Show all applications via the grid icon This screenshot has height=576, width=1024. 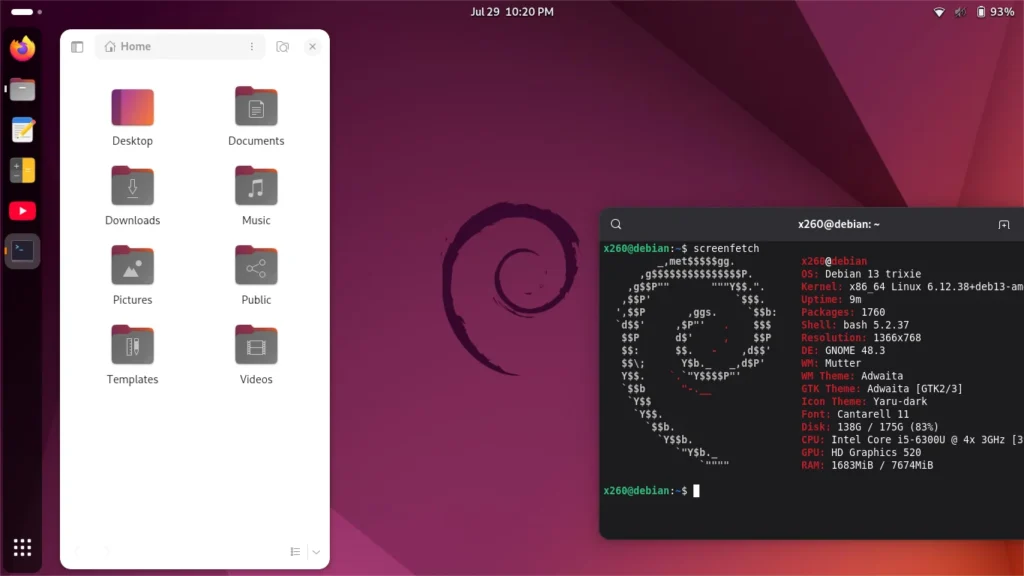22,547
